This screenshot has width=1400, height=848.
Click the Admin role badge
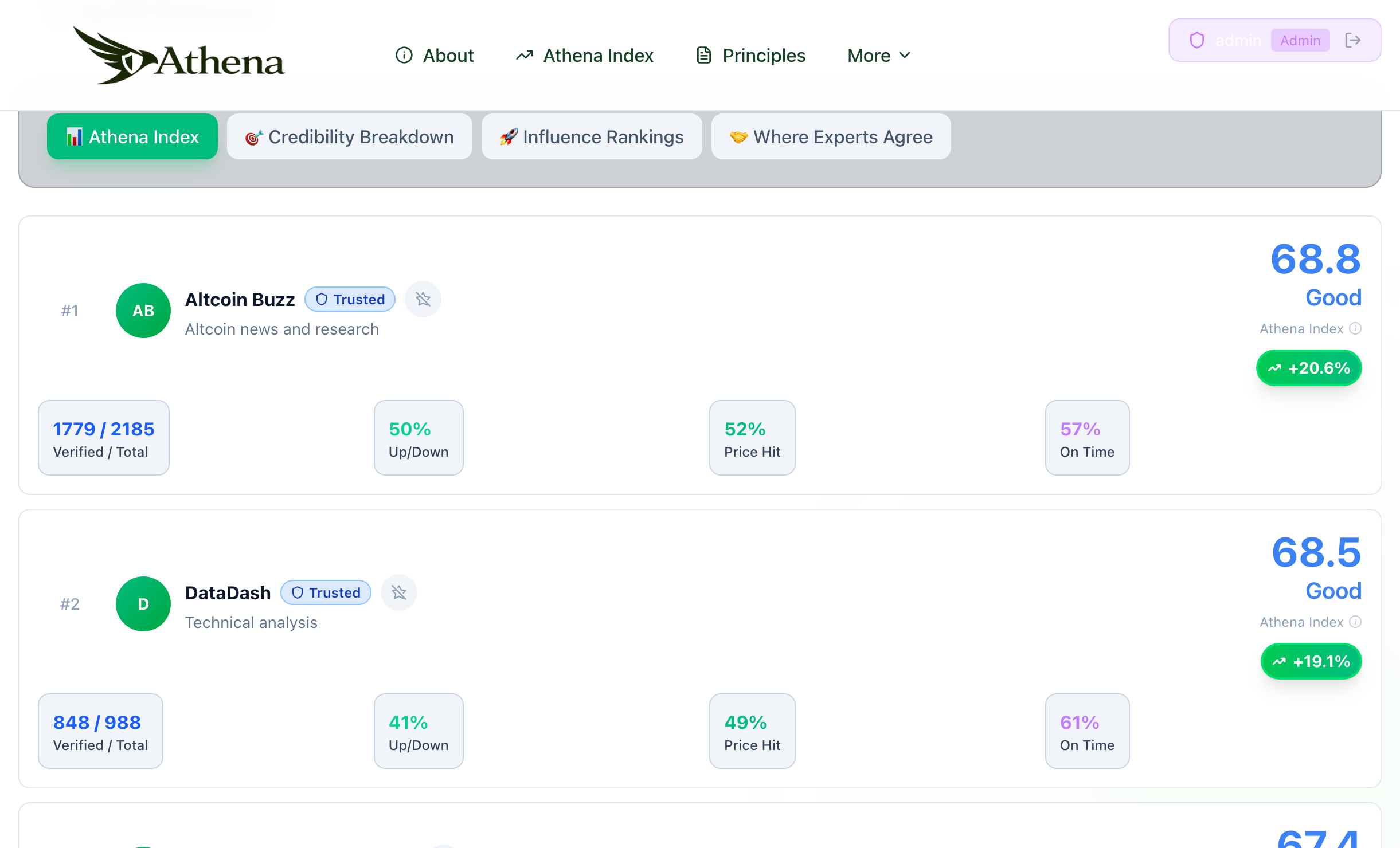pos(1300,40)
